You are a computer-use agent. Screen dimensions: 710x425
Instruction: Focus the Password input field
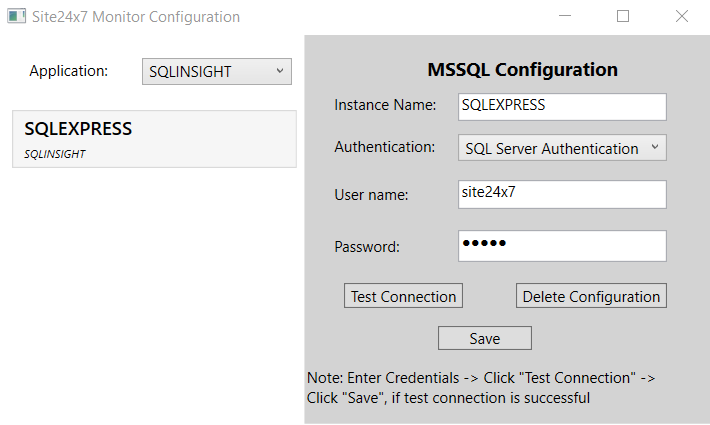pyautogui.click(x=562, y=246)
